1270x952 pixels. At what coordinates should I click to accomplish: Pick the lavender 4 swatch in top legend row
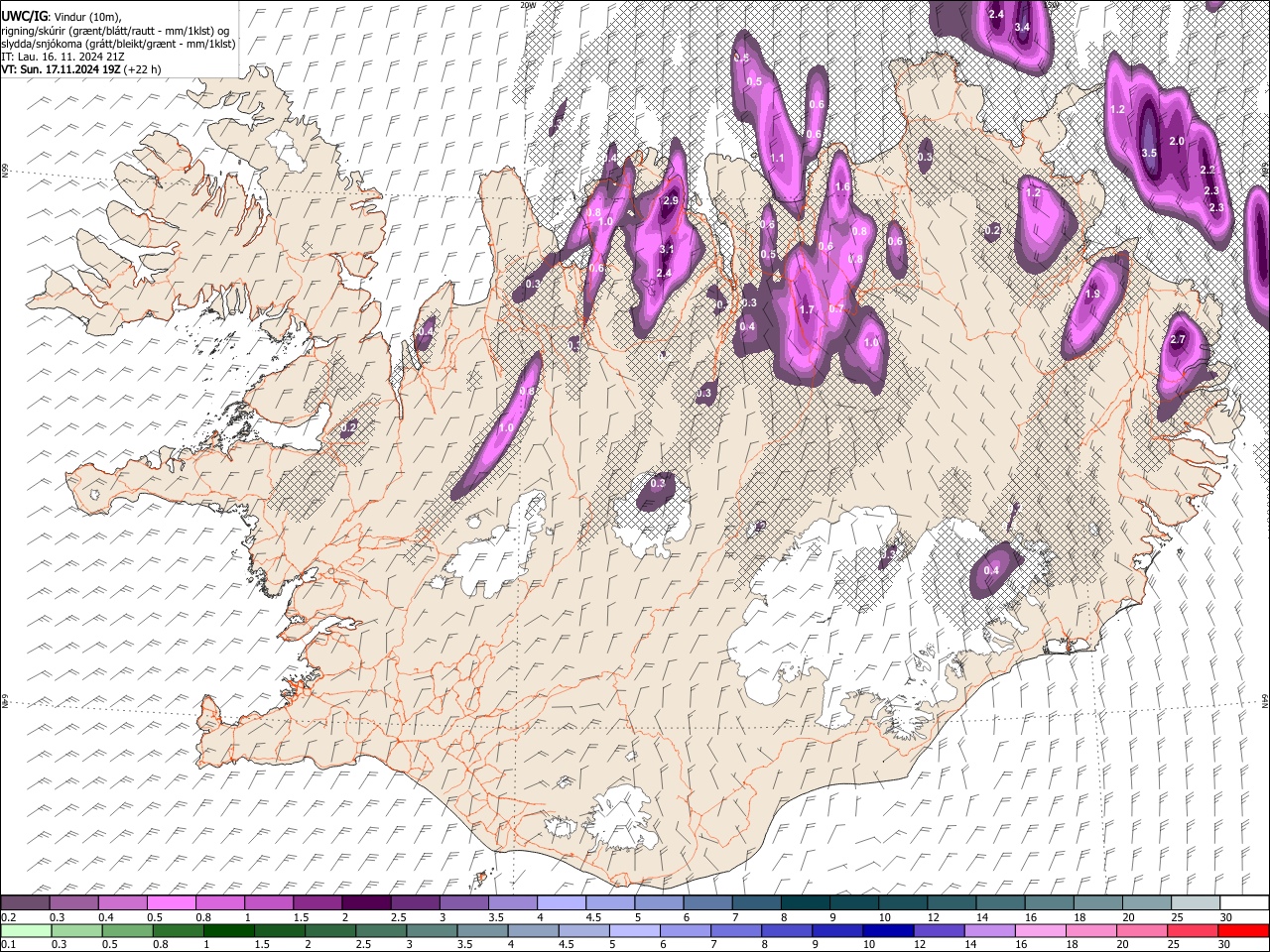562,902
